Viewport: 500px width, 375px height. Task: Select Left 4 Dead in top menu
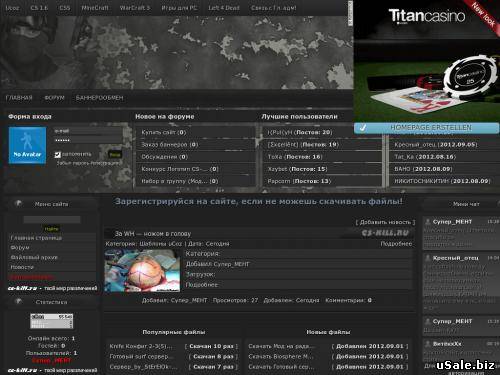224,8
